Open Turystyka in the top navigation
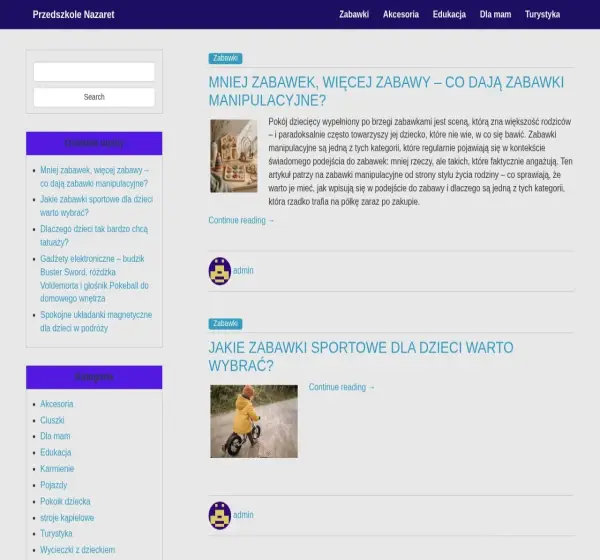600x560 pixels. pyautogui.click(x=542, y=15)
